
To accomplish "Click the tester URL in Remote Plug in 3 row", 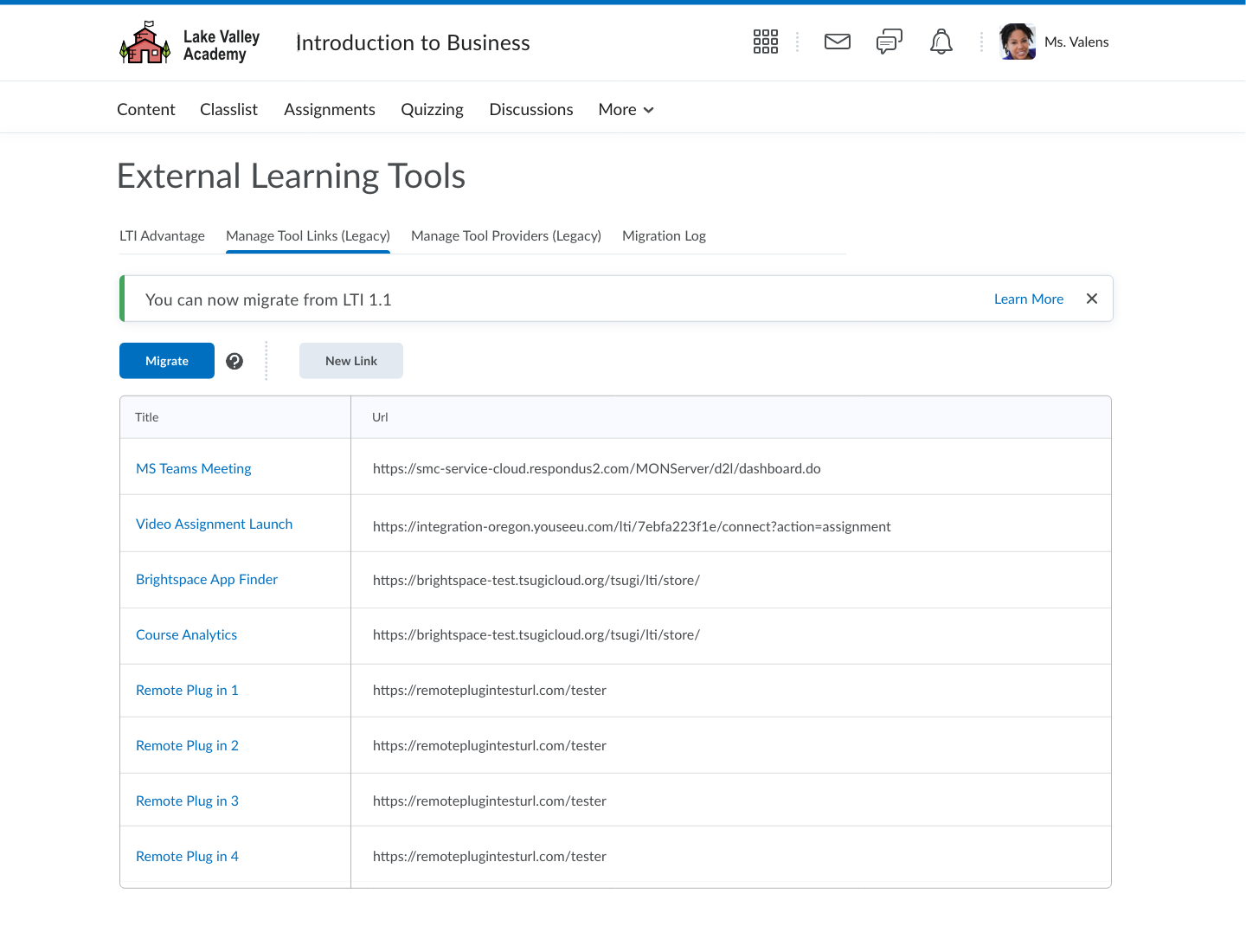I will [x=490, y=801].
